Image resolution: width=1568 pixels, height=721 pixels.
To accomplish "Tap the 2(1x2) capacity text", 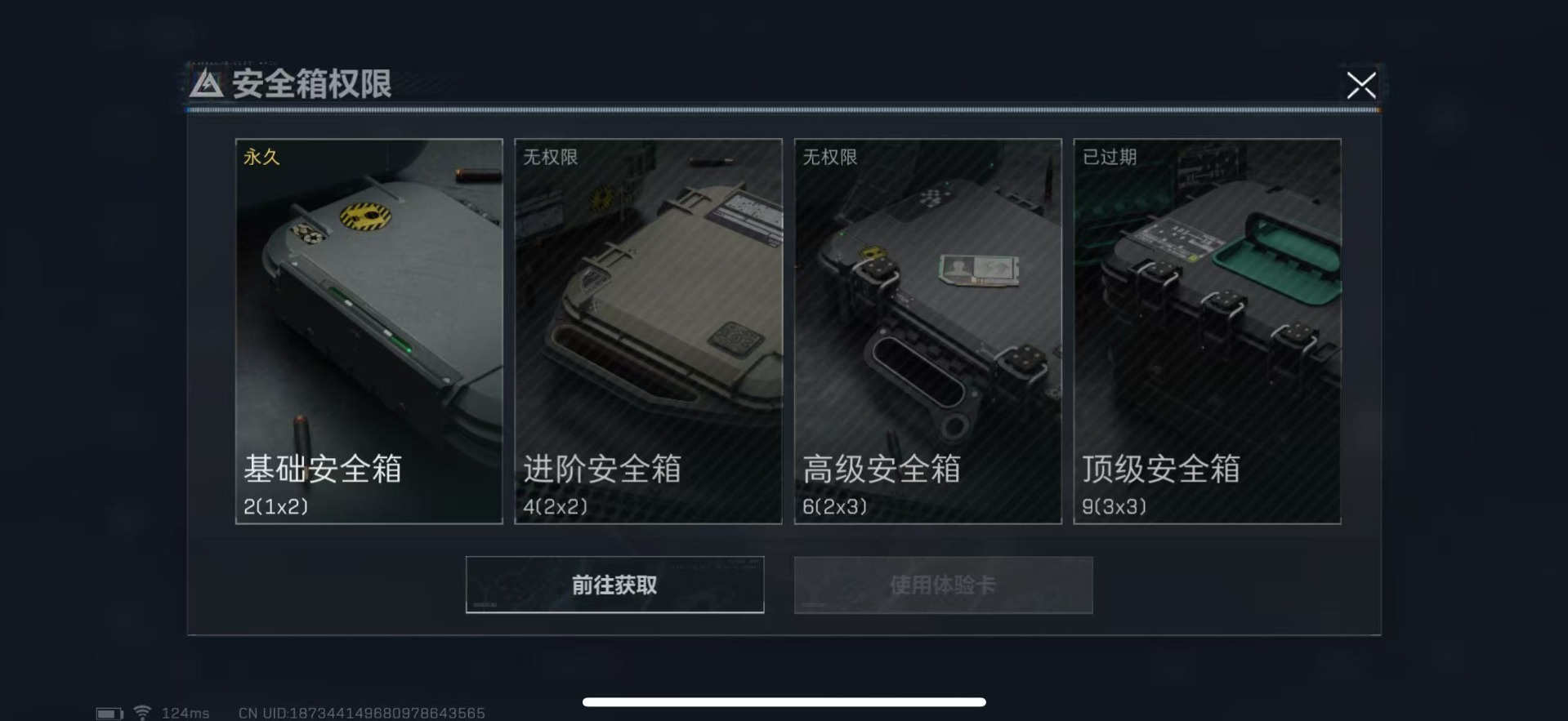I will coord(276,506).
